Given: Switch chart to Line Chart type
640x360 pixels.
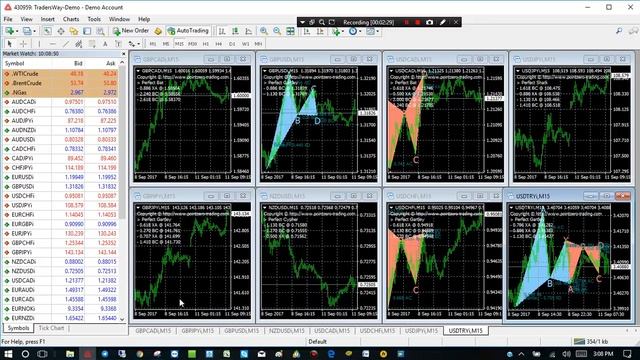Looking at the screenshot, I should [248, 31].
